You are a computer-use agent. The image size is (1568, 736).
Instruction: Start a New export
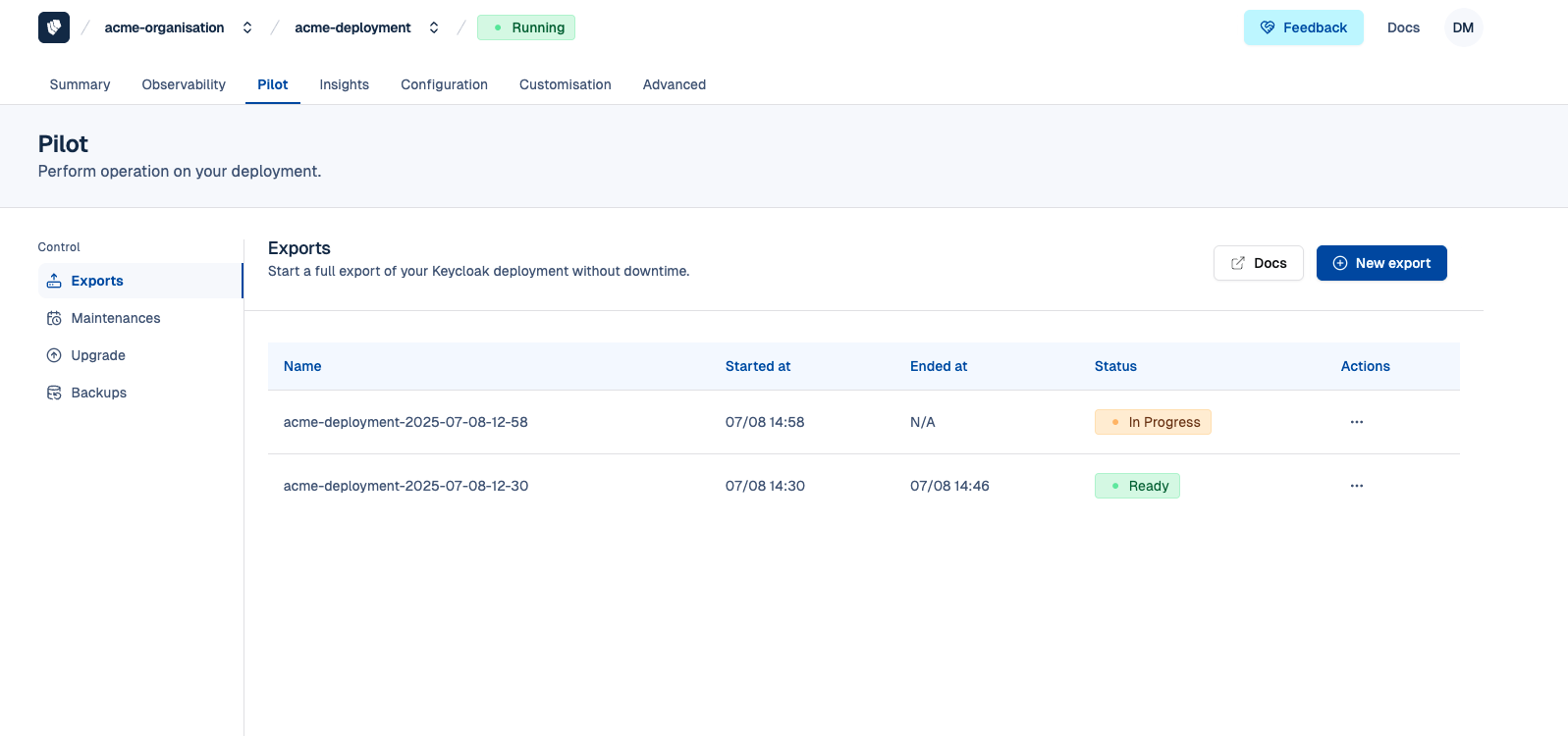tap(1380, 263)
